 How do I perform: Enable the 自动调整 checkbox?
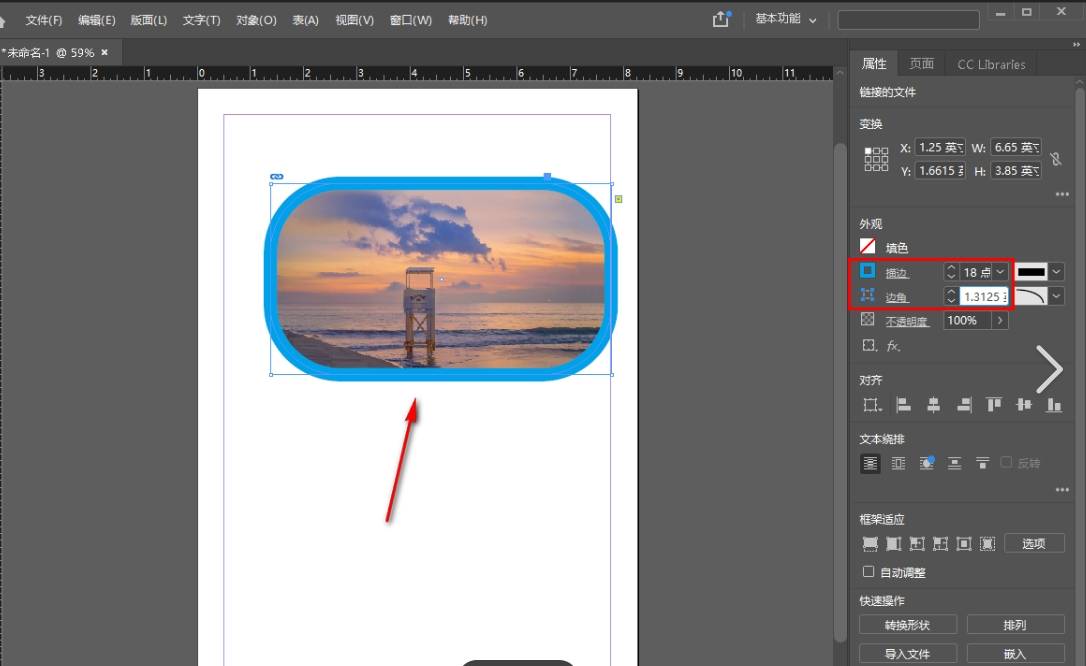pos(868,572)
